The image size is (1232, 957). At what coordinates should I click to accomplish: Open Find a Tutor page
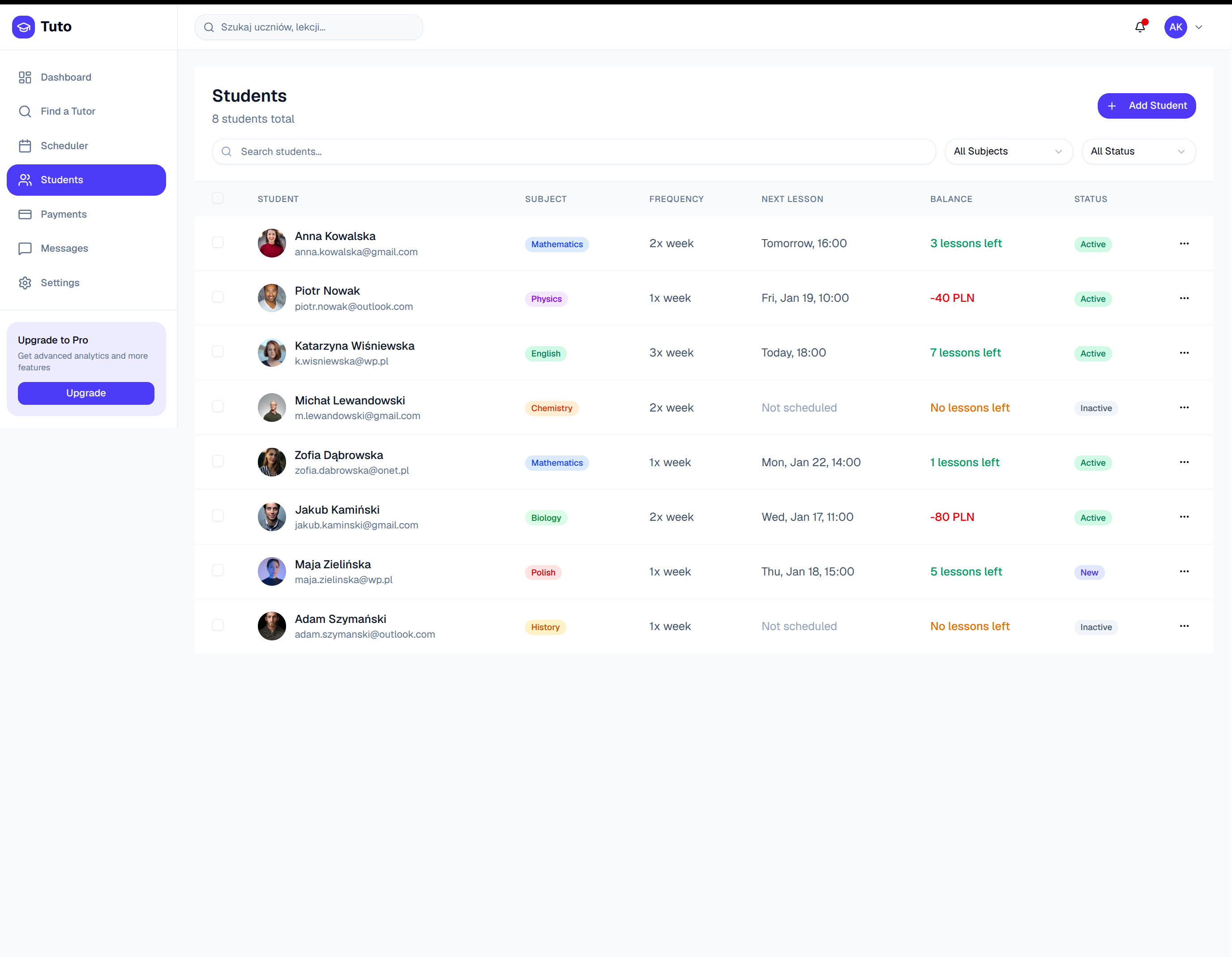point(86,112)
